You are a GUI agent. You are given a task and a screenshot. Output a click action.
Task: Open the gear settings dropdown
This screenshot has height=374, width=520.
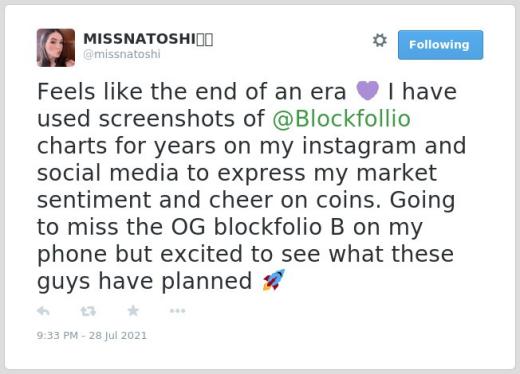pos(380,40)
